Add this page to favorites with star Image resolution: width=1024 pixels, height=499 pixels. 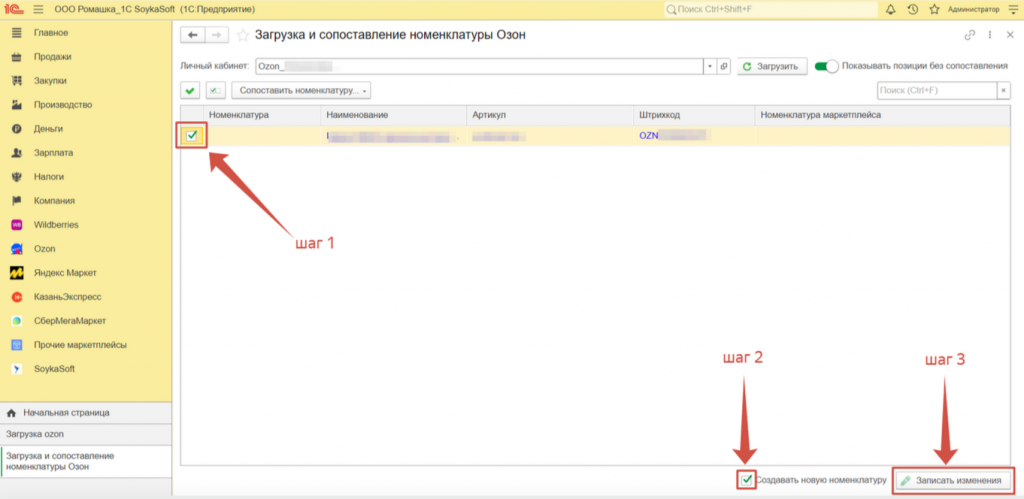click(x=243, y=35)
